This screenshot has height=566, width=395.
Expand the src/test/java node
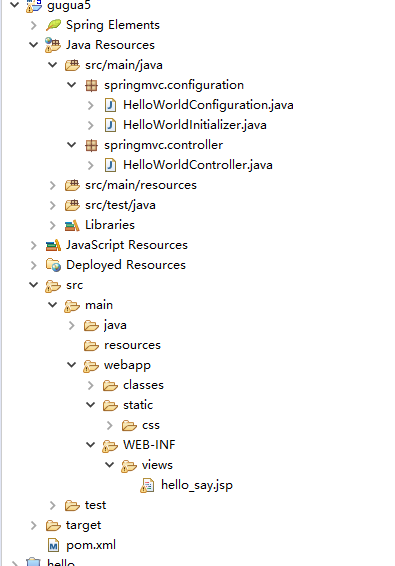[x=53, y=206]
